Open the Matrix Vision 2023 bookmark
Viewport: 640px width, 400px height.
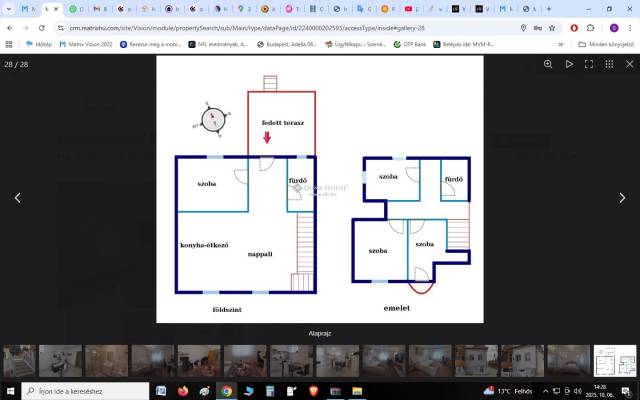click(x=86, y=45)
